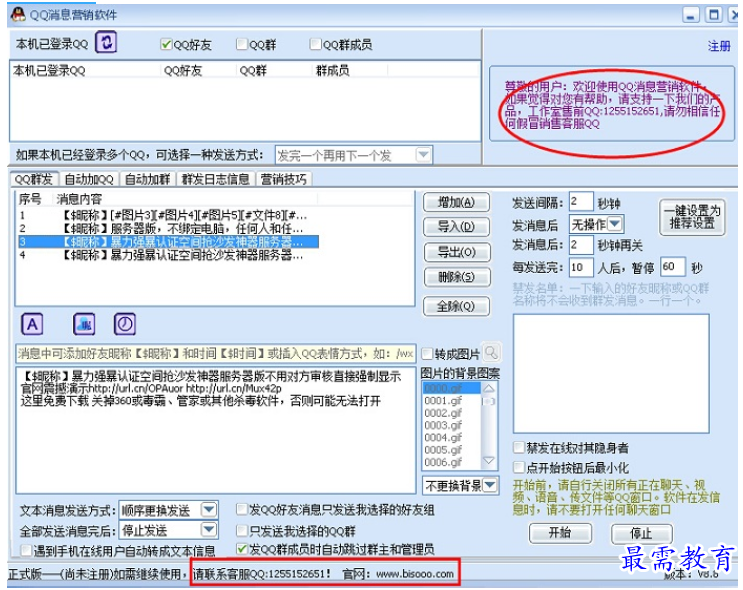Select background 0006.gif
Viewport: 743px width, 590px height.
[452, 462]
